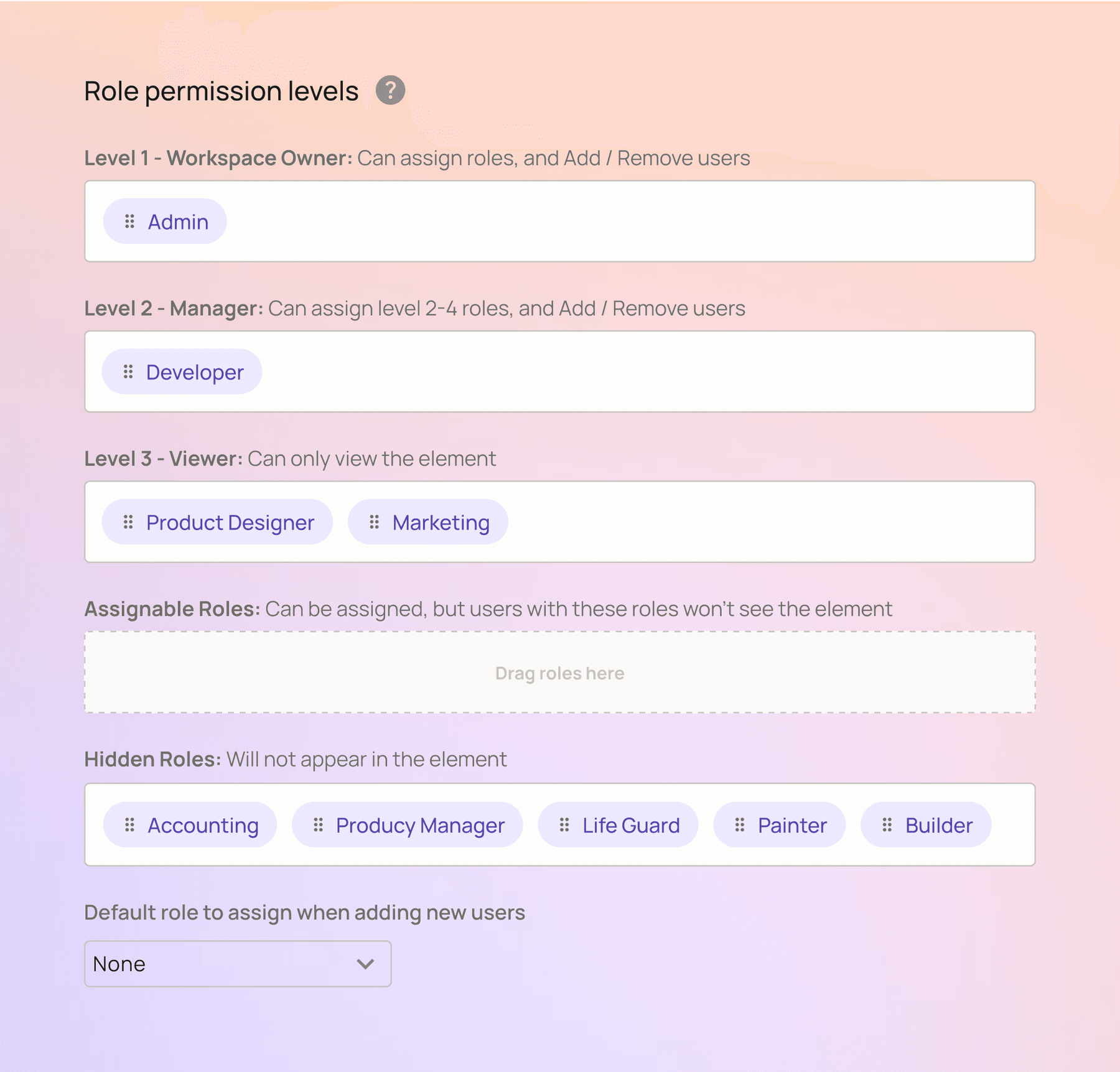Click the Life Guard role label
The width and height of the screenshot is (1120, 1072).
tap(631, 826)
